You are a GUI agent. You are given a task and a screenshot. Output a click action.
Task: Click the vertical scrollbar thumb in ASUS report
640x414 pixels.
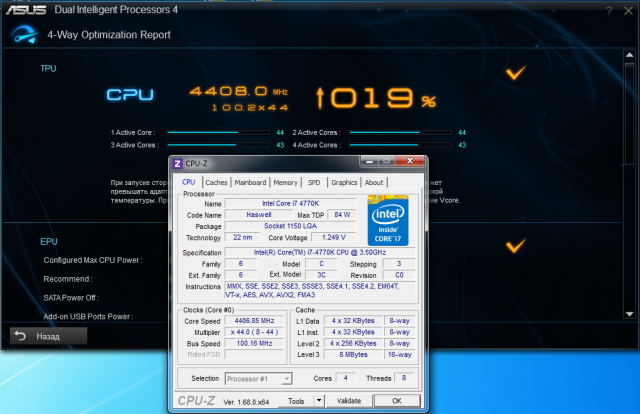click(x=629, y=114)
